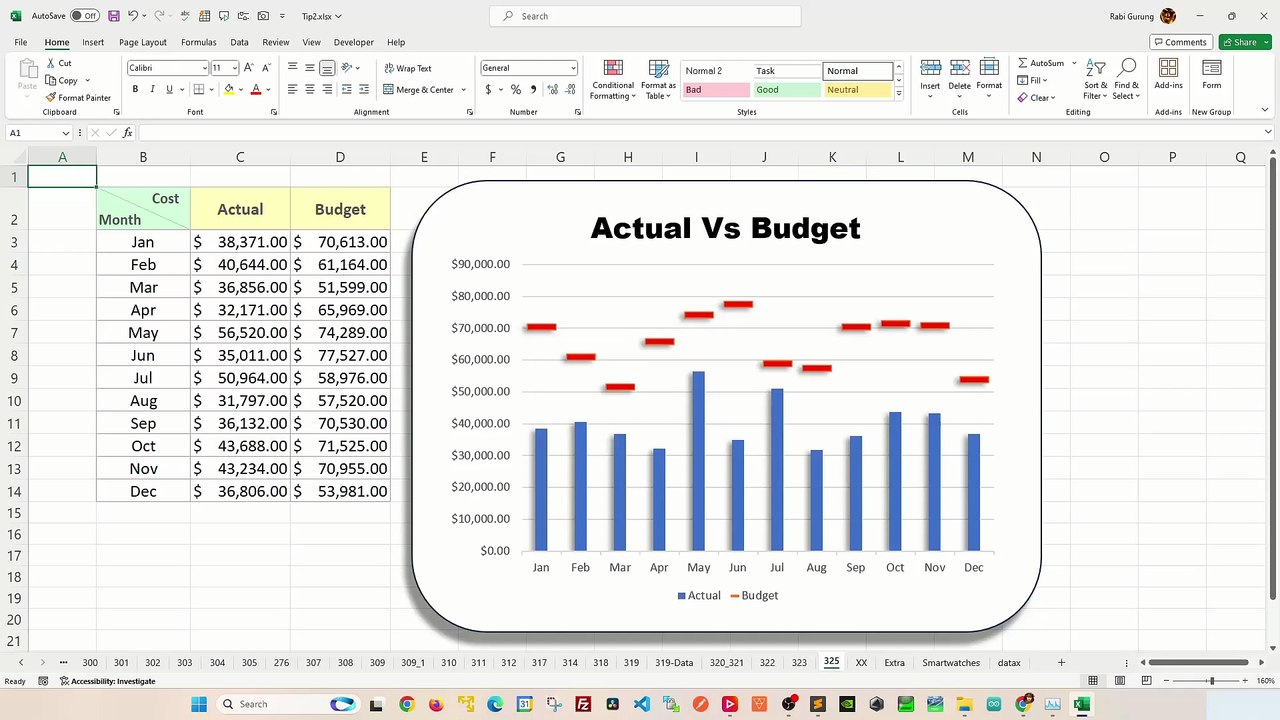Viewport: 1280px width, 720px height.
Task: Click Accounting Number Format dollar icon
Action: click(488, 89)
